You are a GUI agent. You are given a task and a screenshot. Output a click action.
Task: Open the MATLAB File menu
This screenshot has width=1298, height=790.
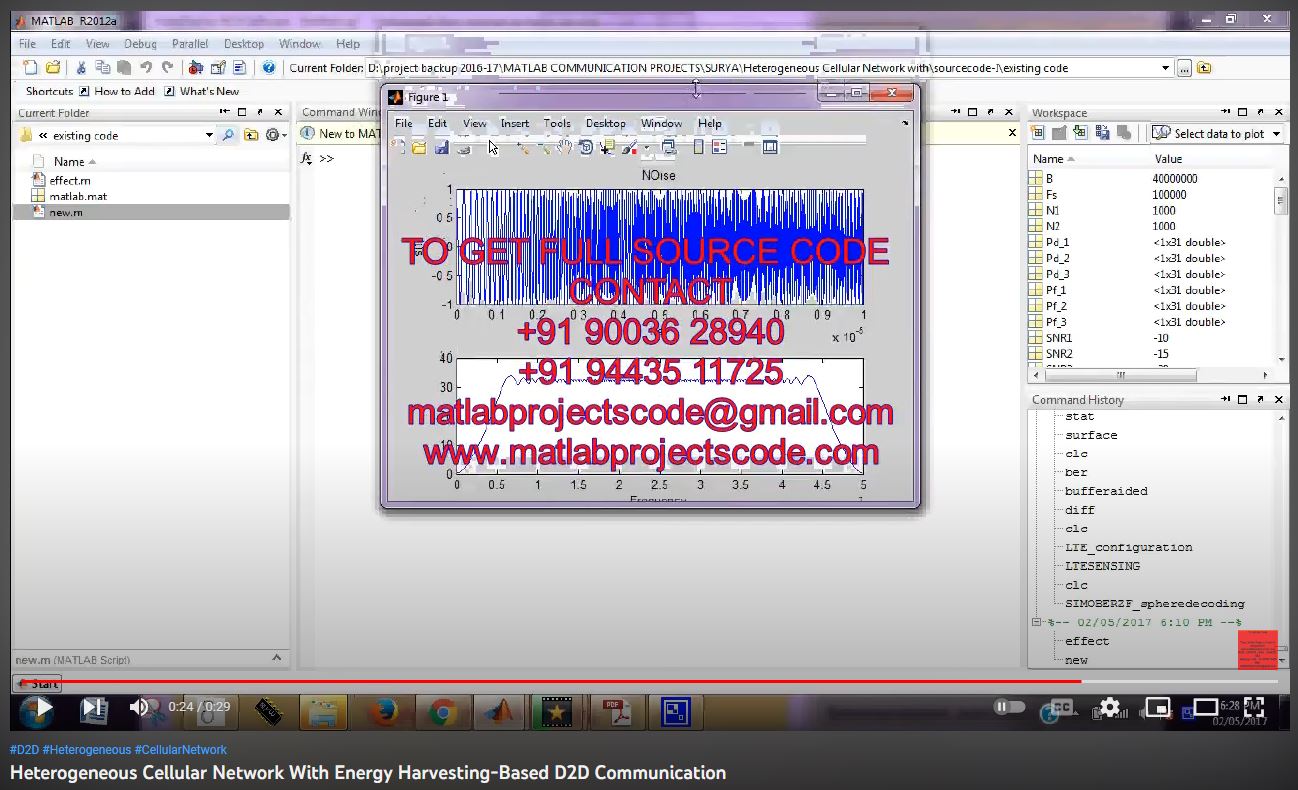pos(27,44)
